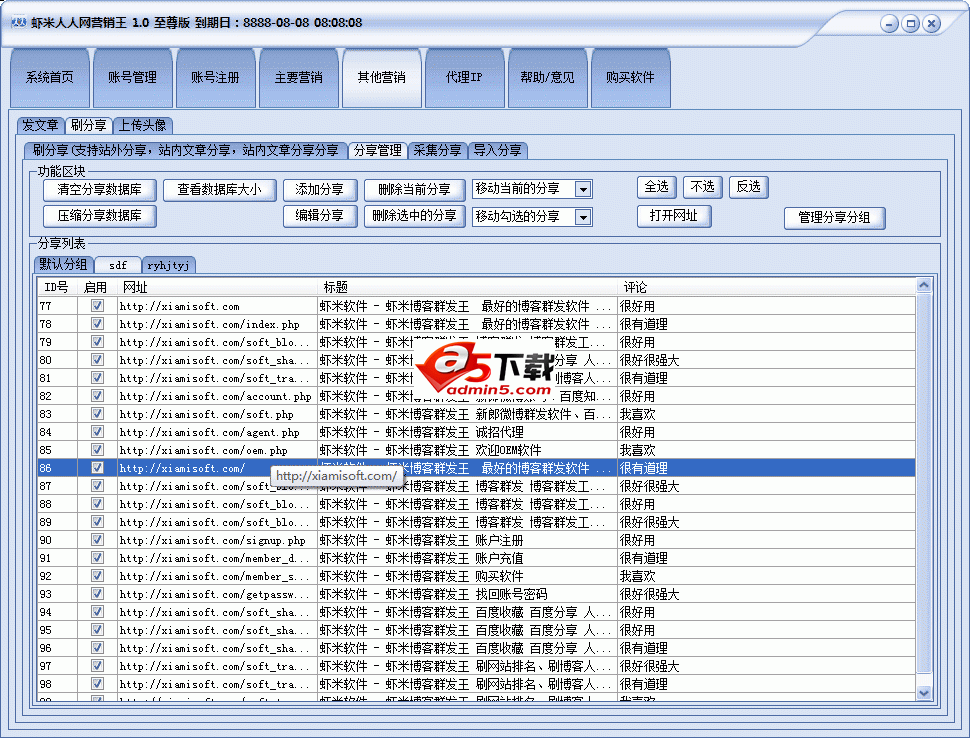Click the list scrollbar down arrow
The height and width of the screenshot is (738, 970).
point(924,693)
